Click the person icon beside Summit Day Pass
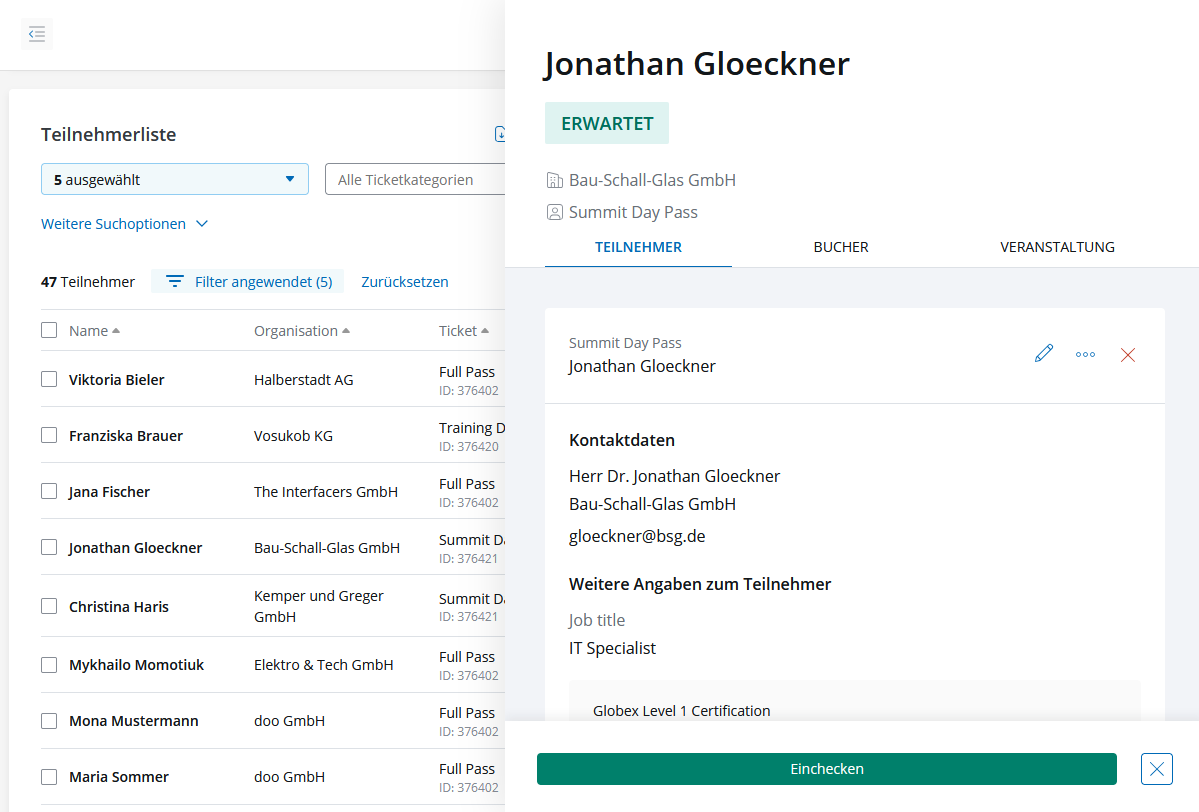1199x812 pixels. (554, 213)
